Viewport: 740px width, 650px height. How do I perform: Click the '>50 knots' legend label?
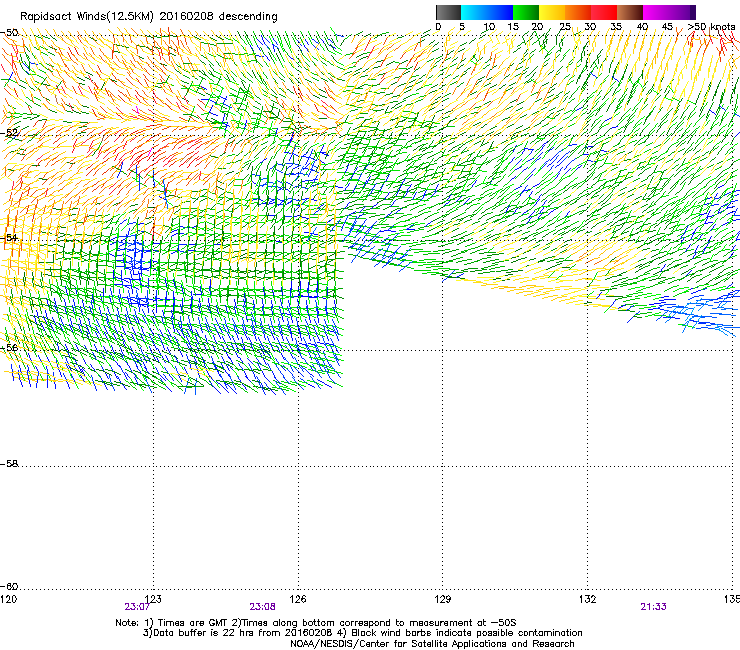[x=711, y=27]
